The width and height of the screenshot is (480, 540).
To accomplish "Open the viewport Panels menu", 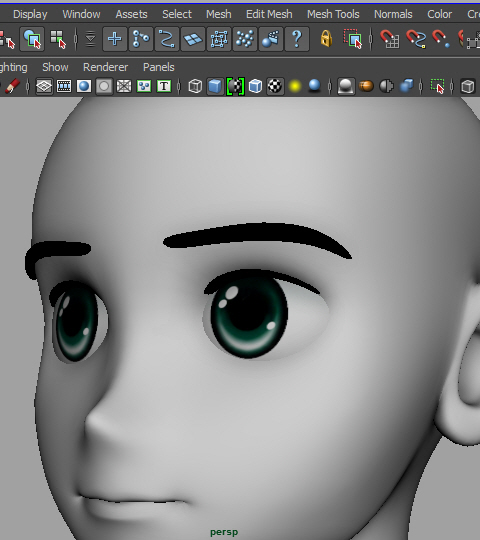I will (159, 67).
